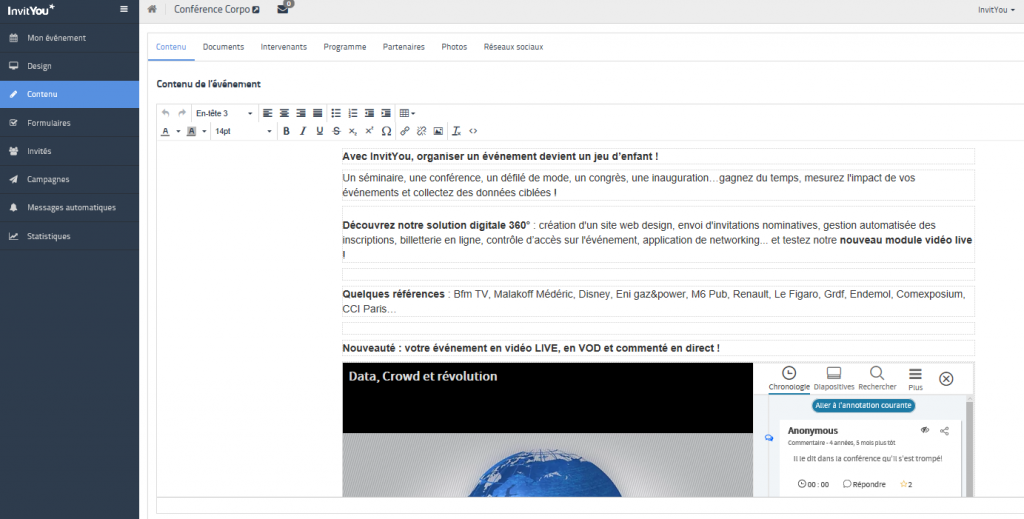The width and height of the screenshot is (1024, 519).
Task: Apply the background highlight color button
Action: click(x=191, y=131)
